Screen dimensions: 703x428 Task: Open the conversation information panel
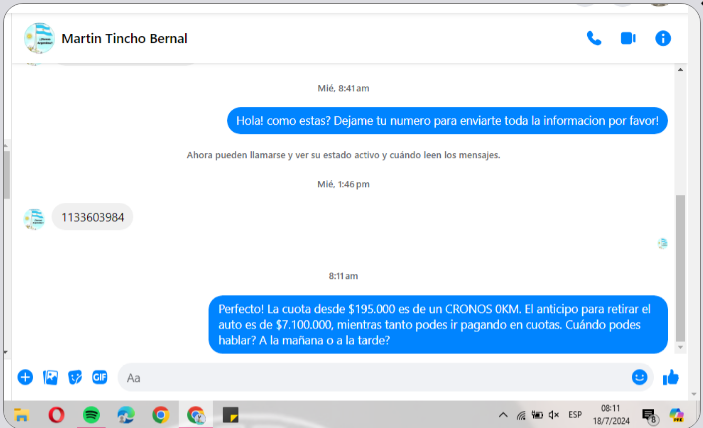coord(663,39)
